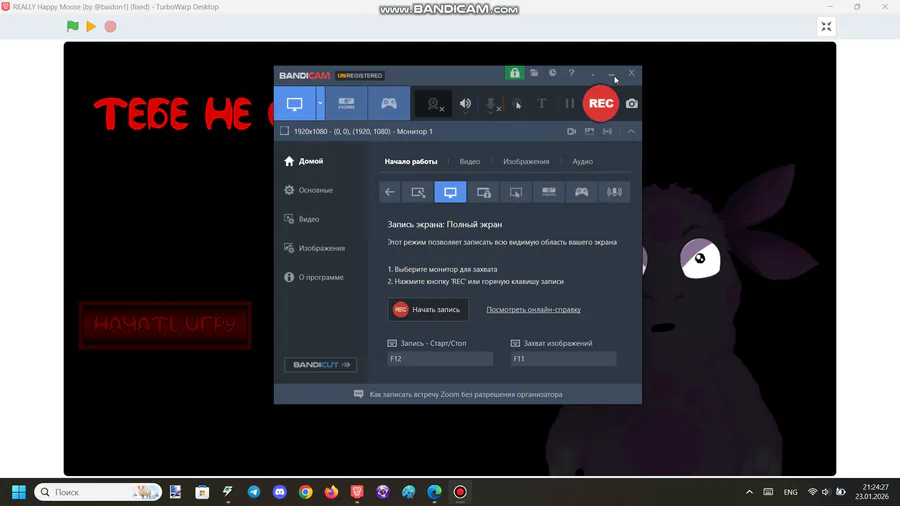Select game recording mode gamepad
The width and height of the screenshot is (900, 506).
pyautogui.click(x=389, y=103)
